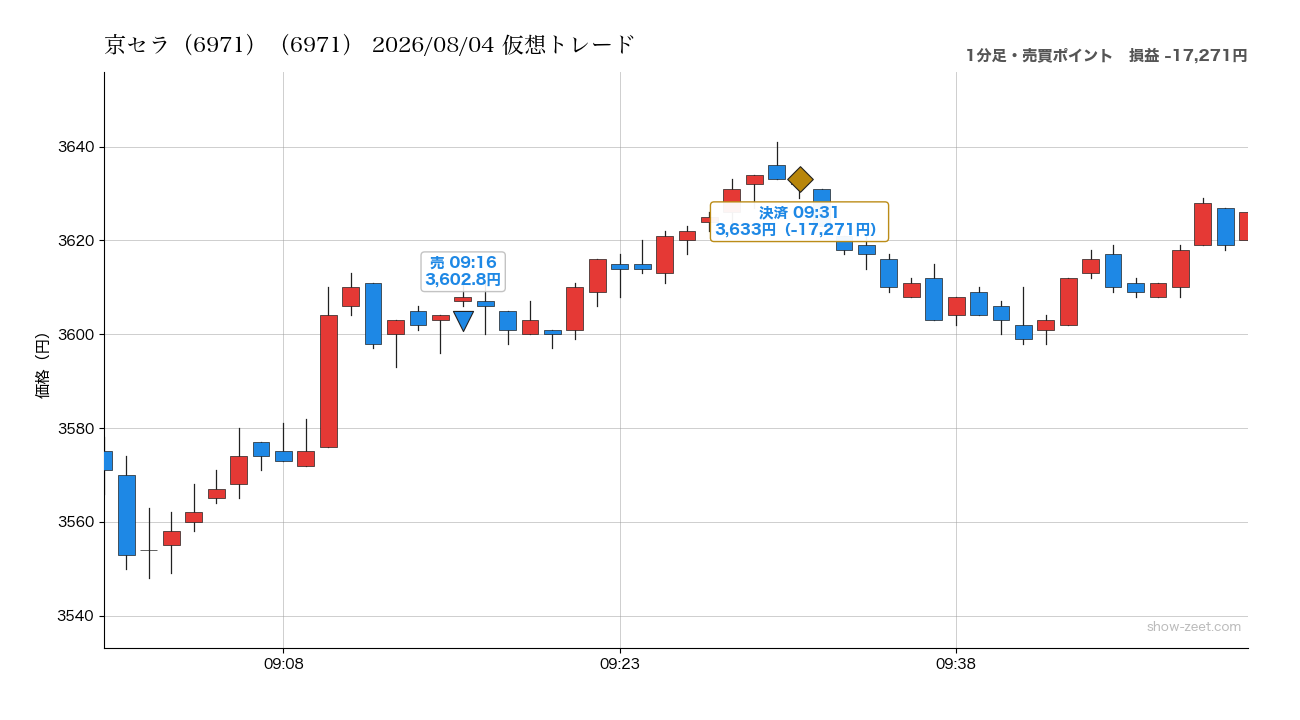Click the blue sell triangle marker
Viewport: 1300px width, 720px height.
click(463, 320)
